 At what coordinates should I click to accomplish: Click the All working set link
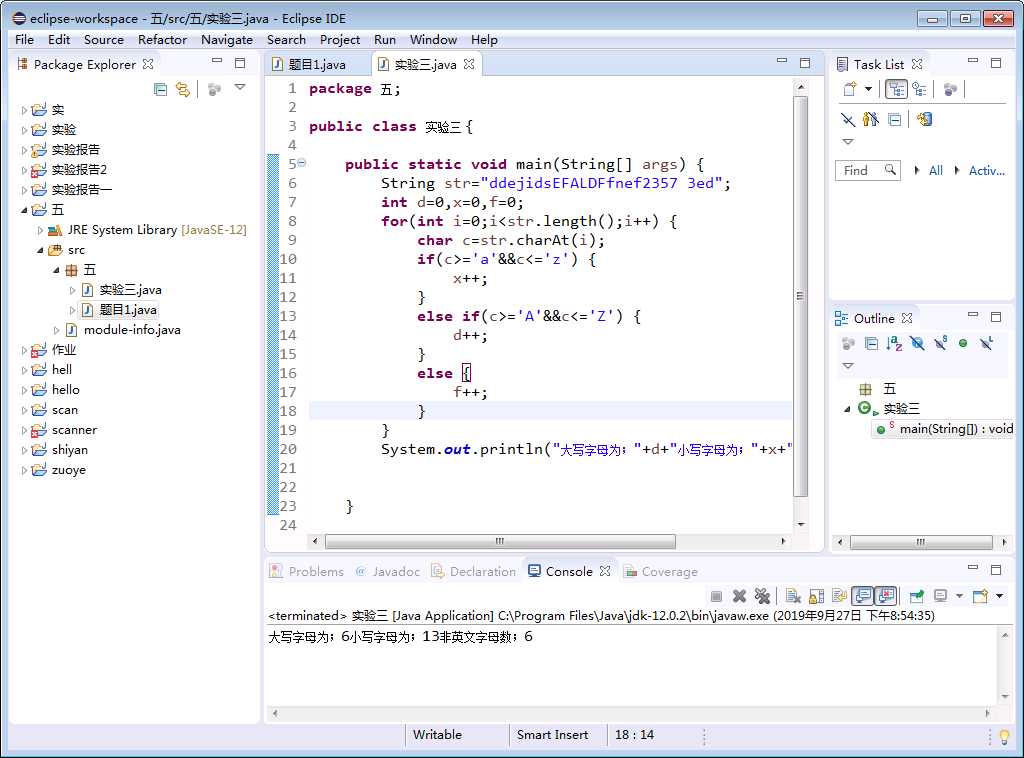coord(935,170)
